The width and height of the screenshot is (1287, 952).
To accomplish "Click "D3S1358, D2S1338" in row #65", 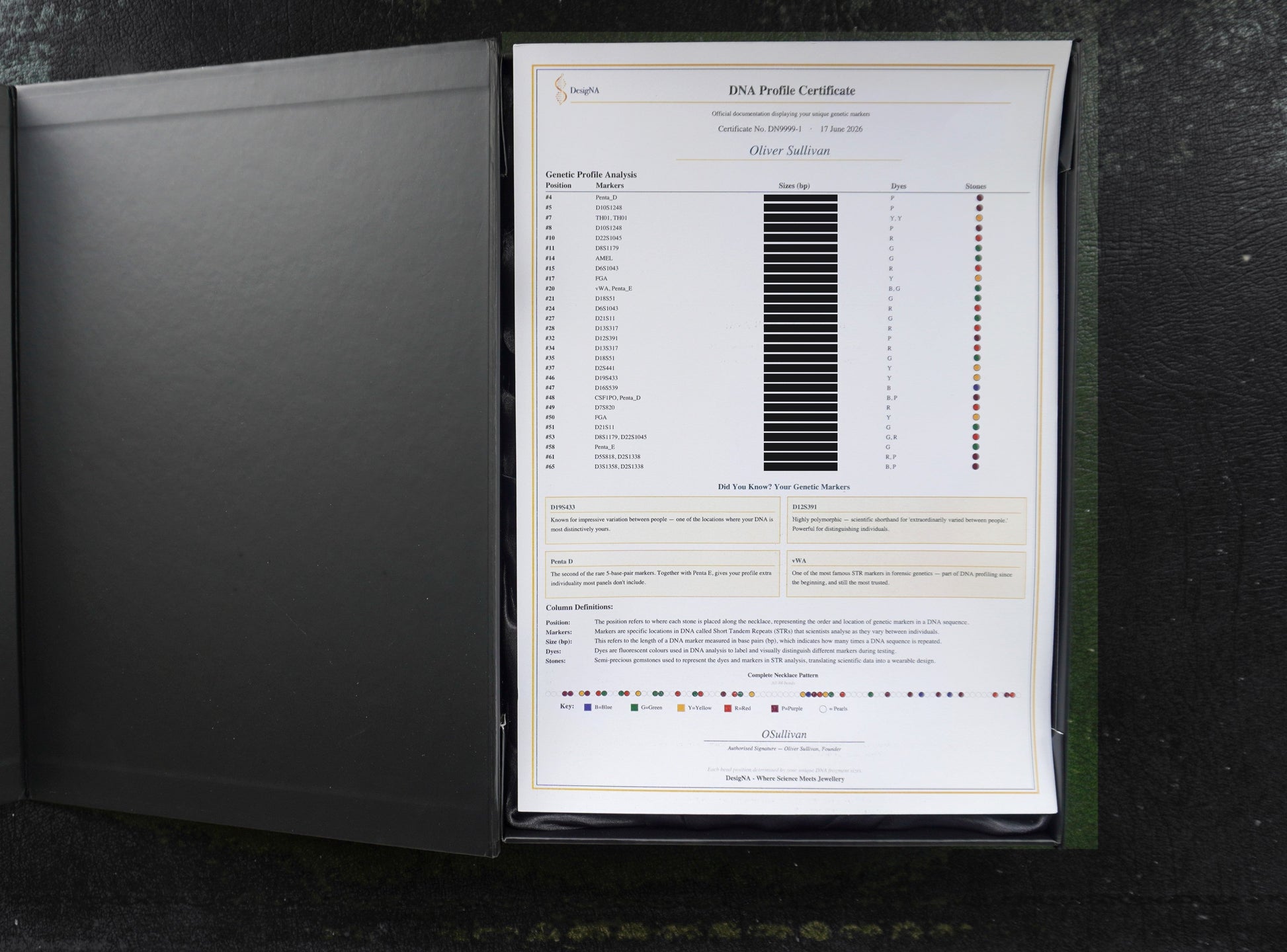I will click(618, 467).
